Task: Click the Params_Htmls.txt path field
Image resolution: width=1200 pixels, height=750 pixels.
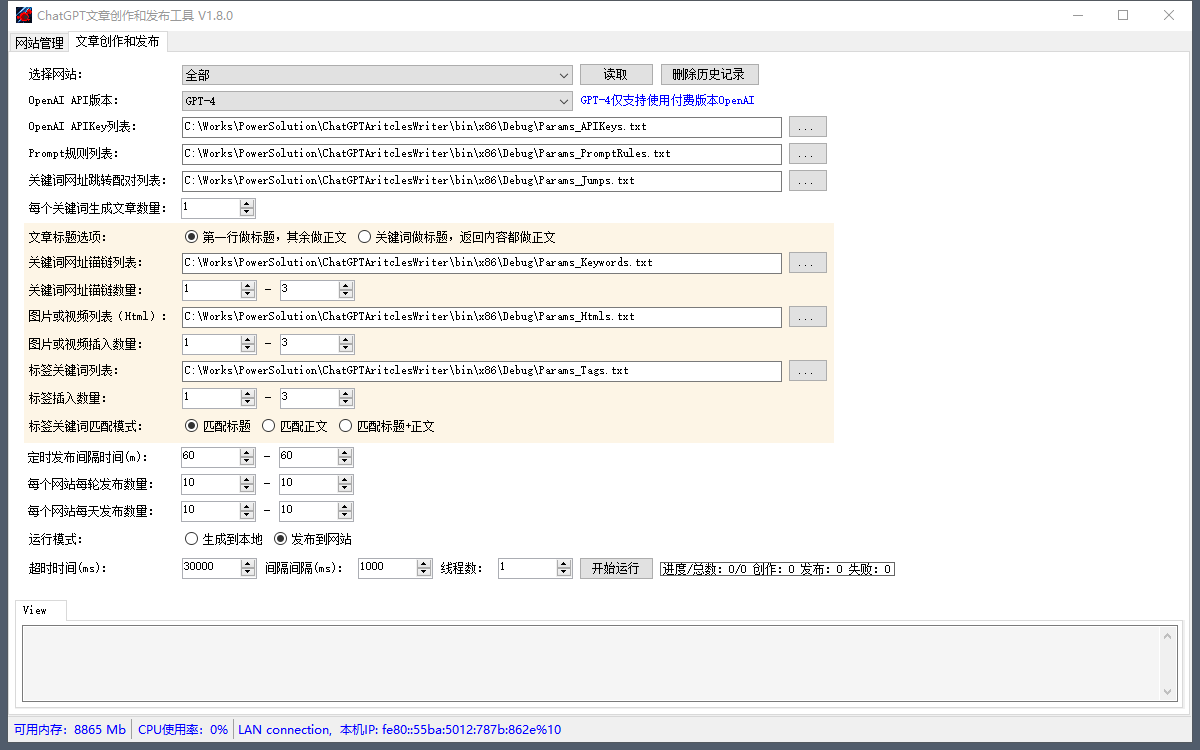Action: tap(481, 317)
